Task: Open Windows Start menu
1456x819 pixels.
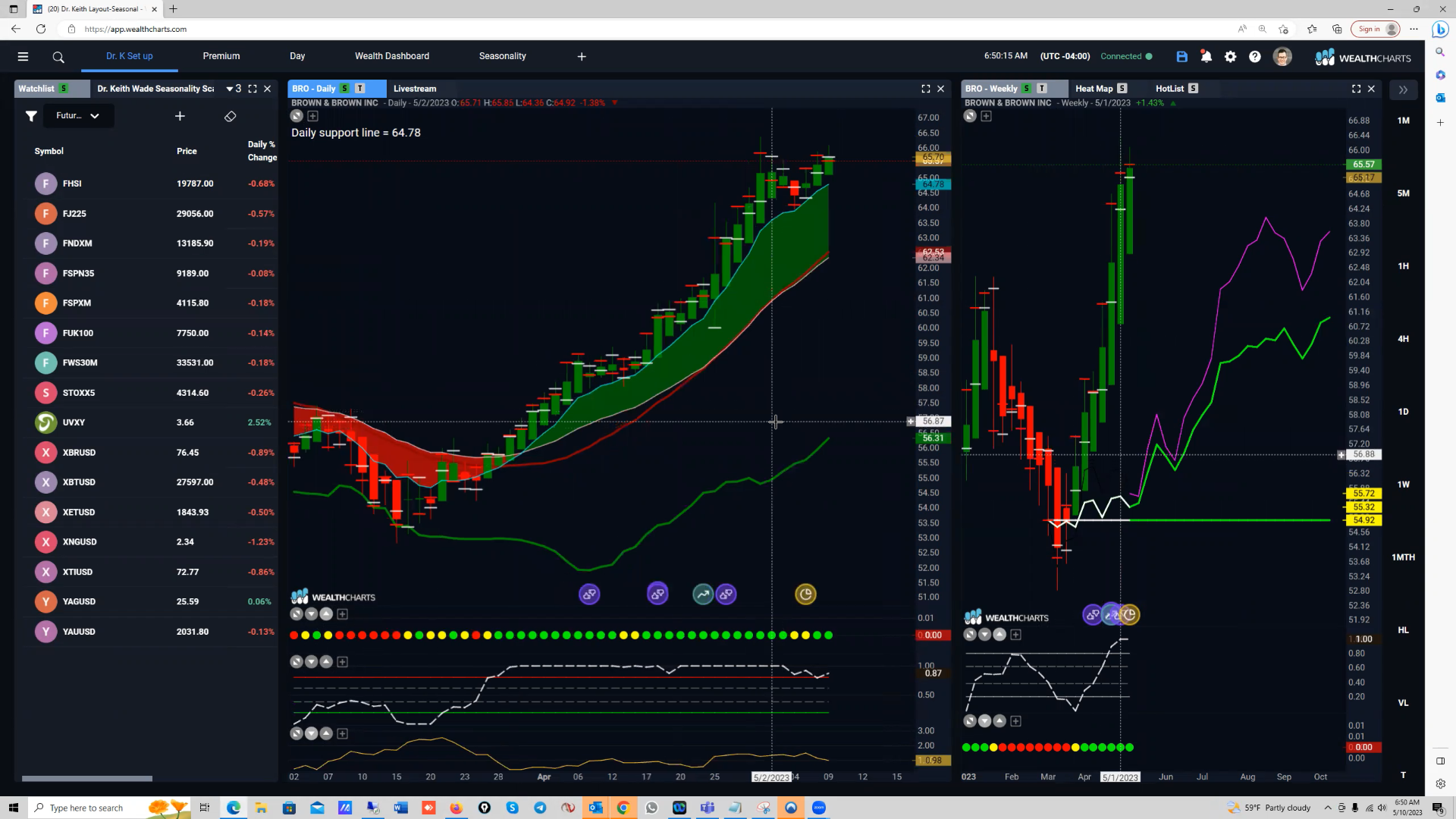Action: coord(13,808)
